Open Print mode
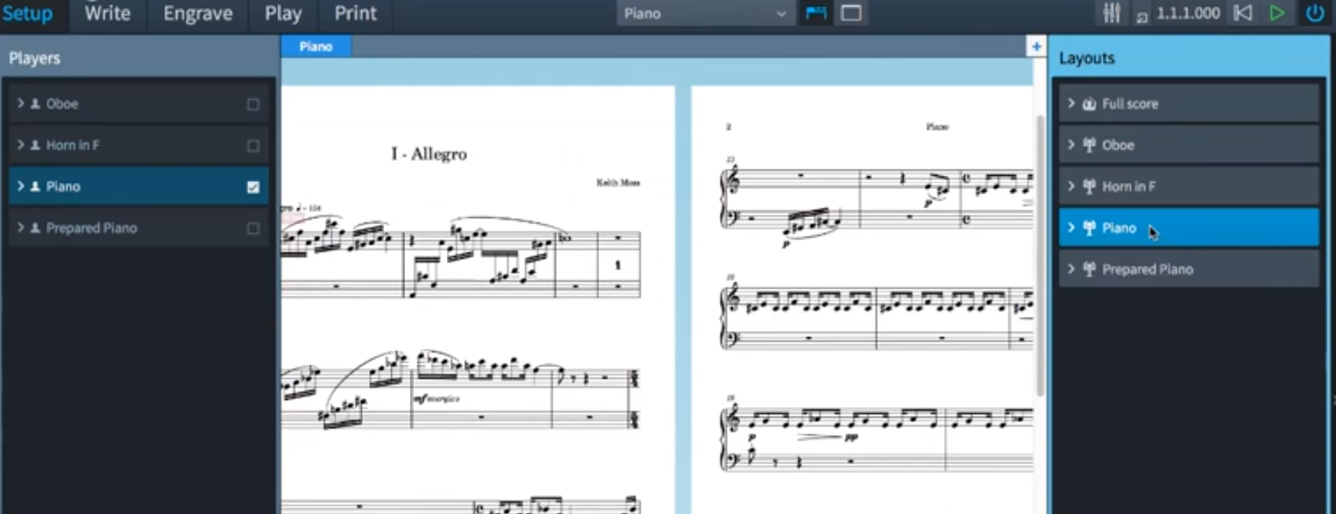The image size is (1336, 514). (x=355, y=14)
